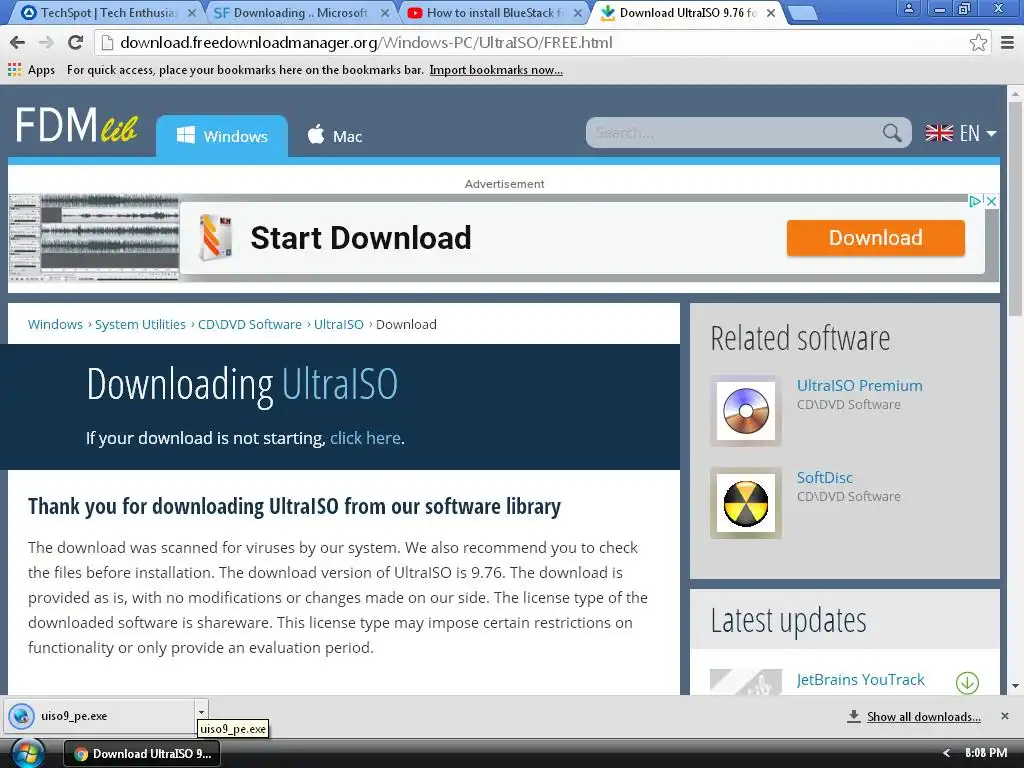Screen dimensions: 1024x768
Task: Open SoftDisc radiation icon
Action: [746, 503]
